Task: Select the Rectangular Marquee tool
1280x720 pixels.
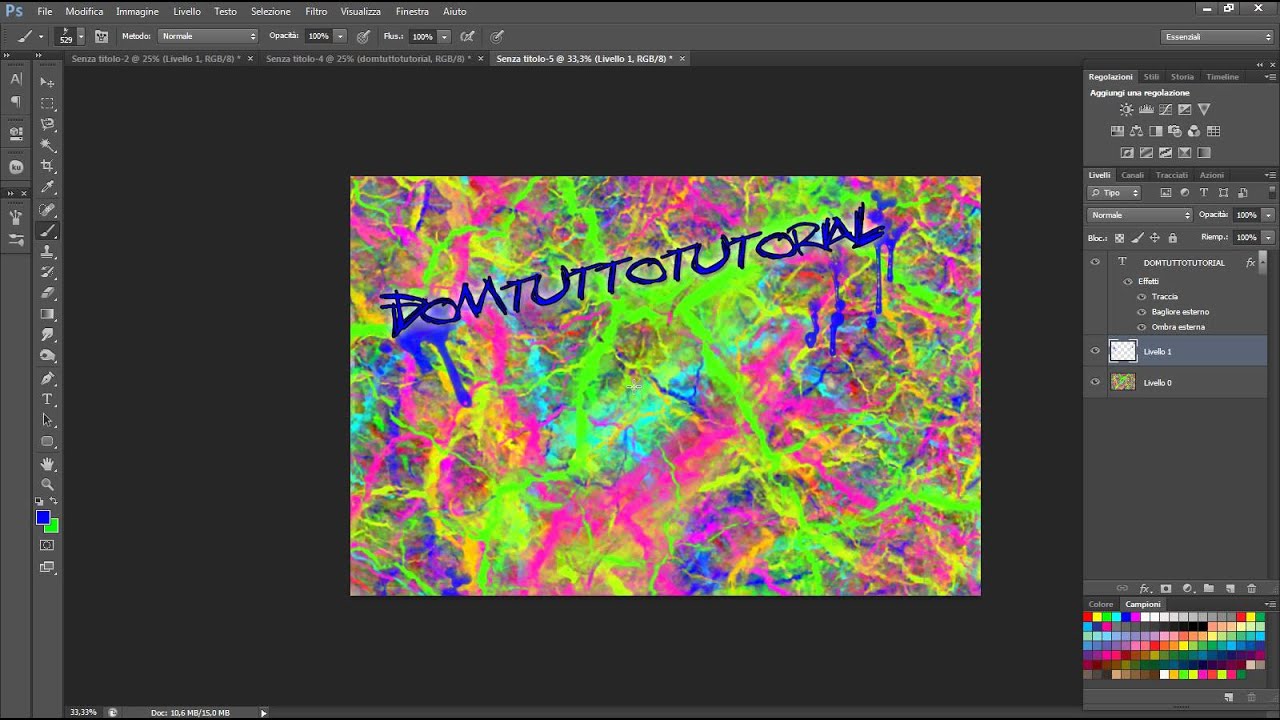Action: (47, 103)
